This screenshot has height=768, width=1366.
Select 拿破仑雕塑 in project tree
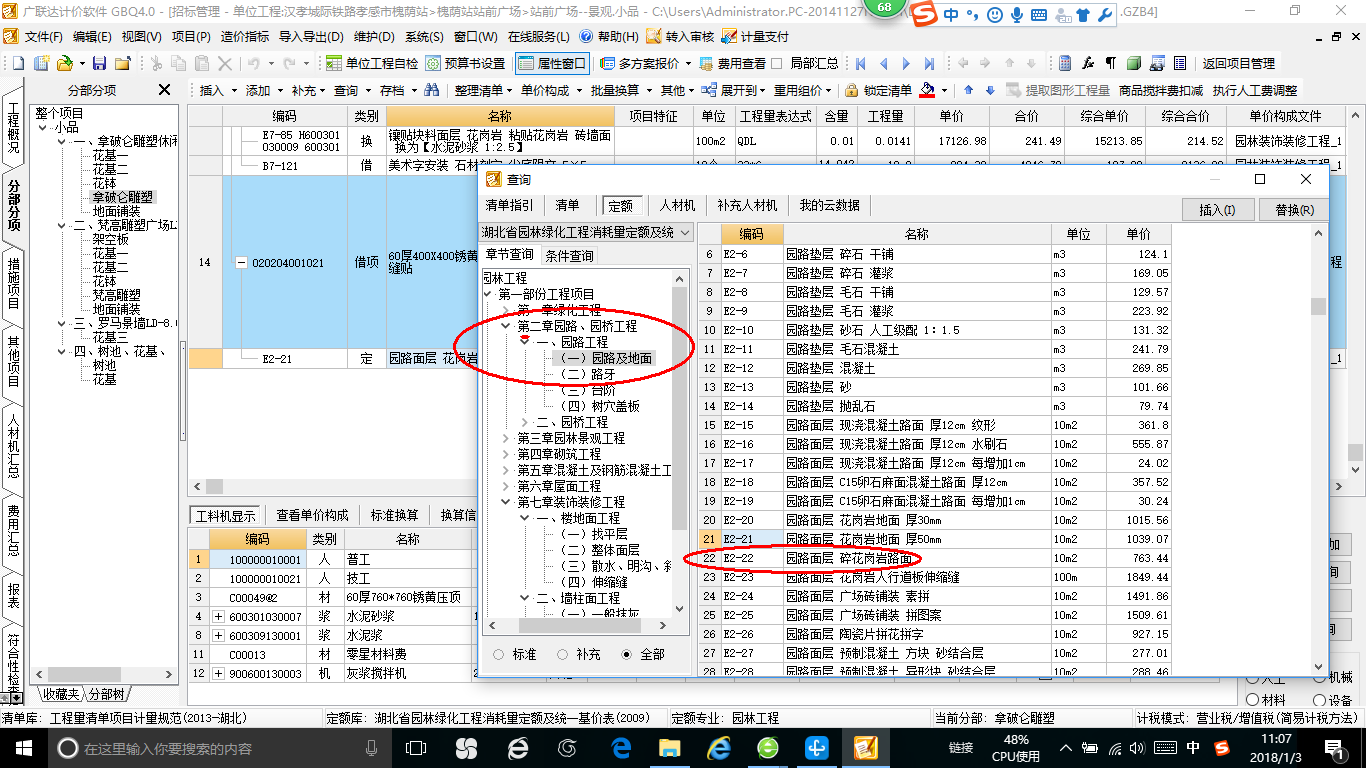tap(124, 197)
